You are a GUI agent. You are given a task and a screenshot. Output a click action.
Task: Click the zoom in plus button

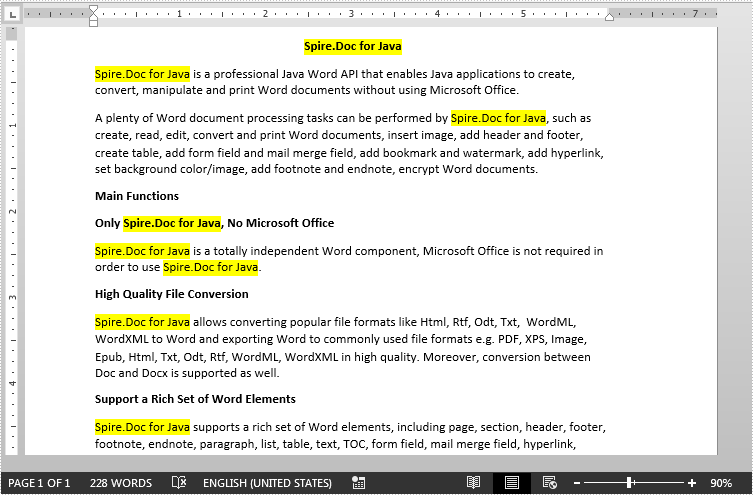(692, 483)
